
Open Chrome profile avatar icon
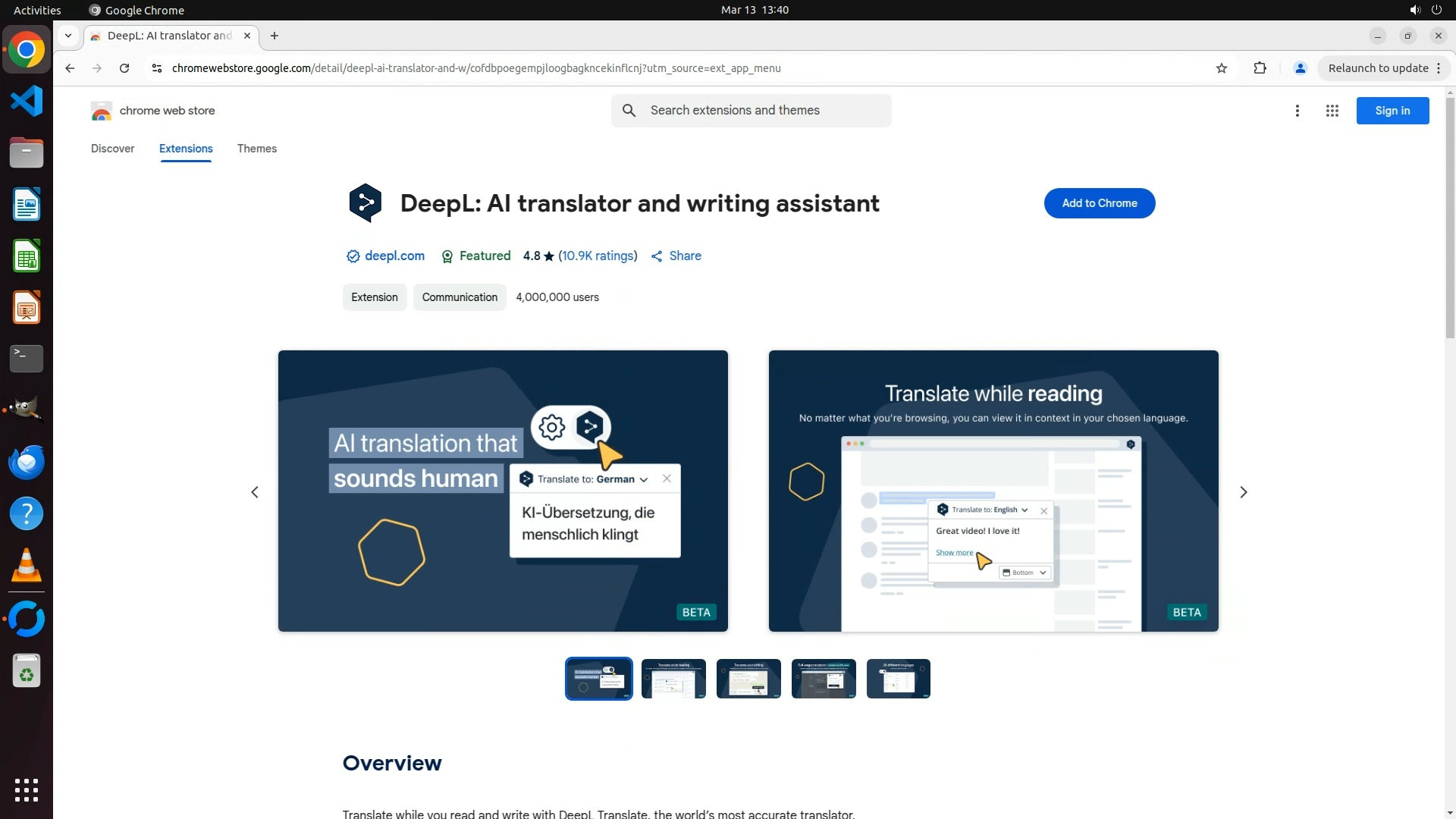(1300, 68)
